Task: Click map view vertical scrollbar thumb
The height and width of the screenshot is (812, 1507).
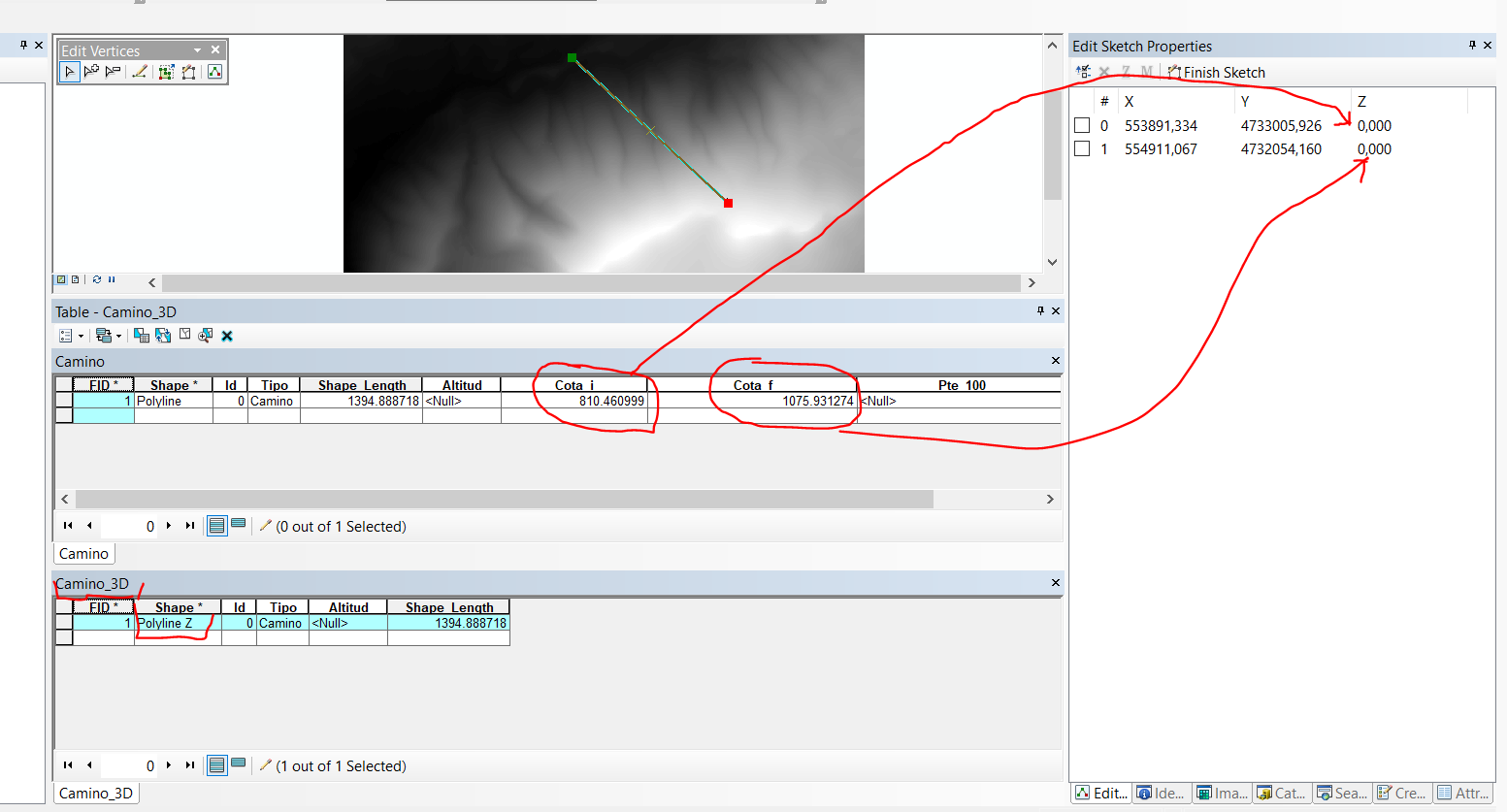Action: 1053,126
